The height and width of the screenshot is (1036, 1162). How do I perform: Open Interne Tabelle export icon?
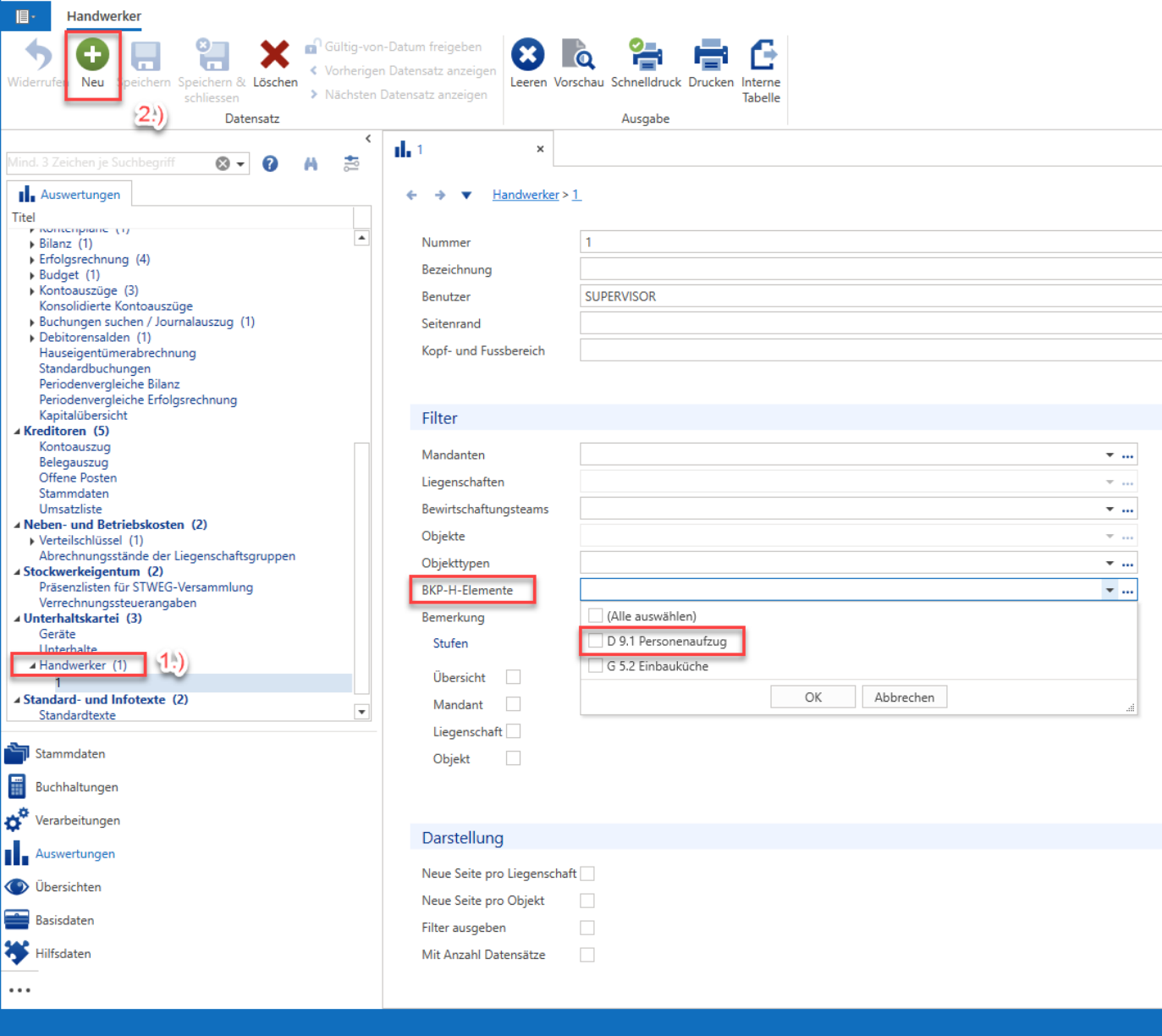pyautogui.click(x=762, y=55)
